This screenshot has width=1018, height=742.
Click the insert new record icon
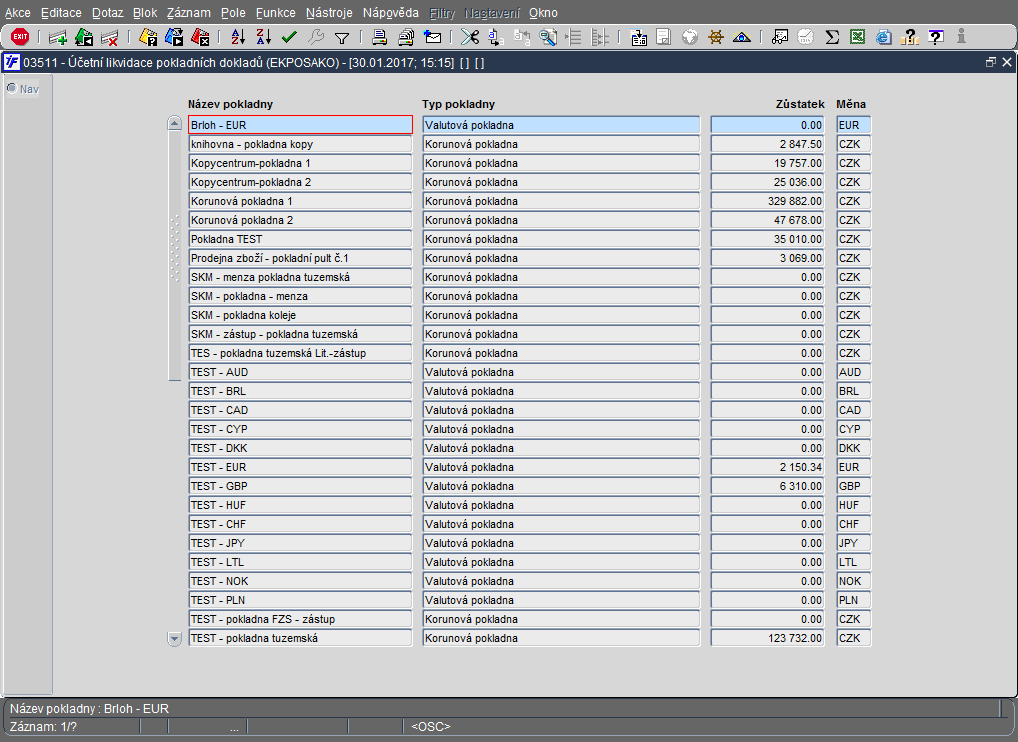[58, 37]
